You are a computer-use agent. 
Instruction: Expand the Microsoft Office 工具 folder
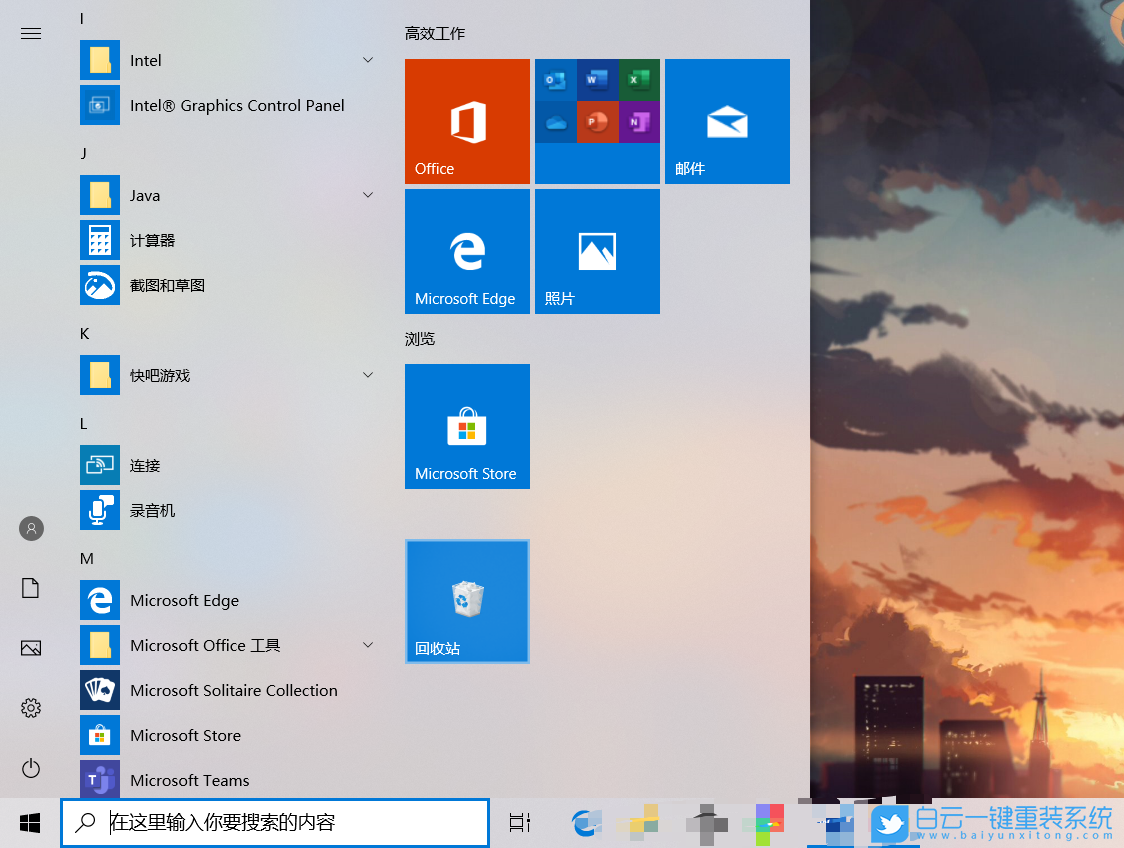tap(368, 645)
